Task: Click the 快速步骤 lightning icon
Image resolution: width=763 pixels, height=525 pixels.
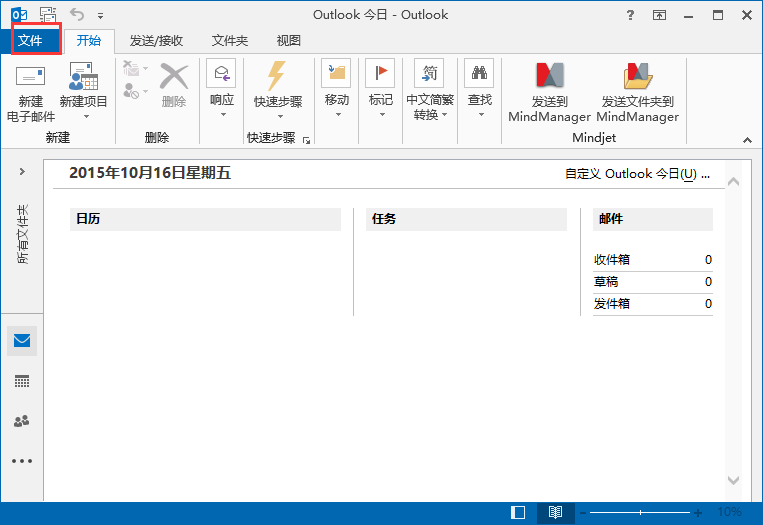Action: (x=277, y=75)
